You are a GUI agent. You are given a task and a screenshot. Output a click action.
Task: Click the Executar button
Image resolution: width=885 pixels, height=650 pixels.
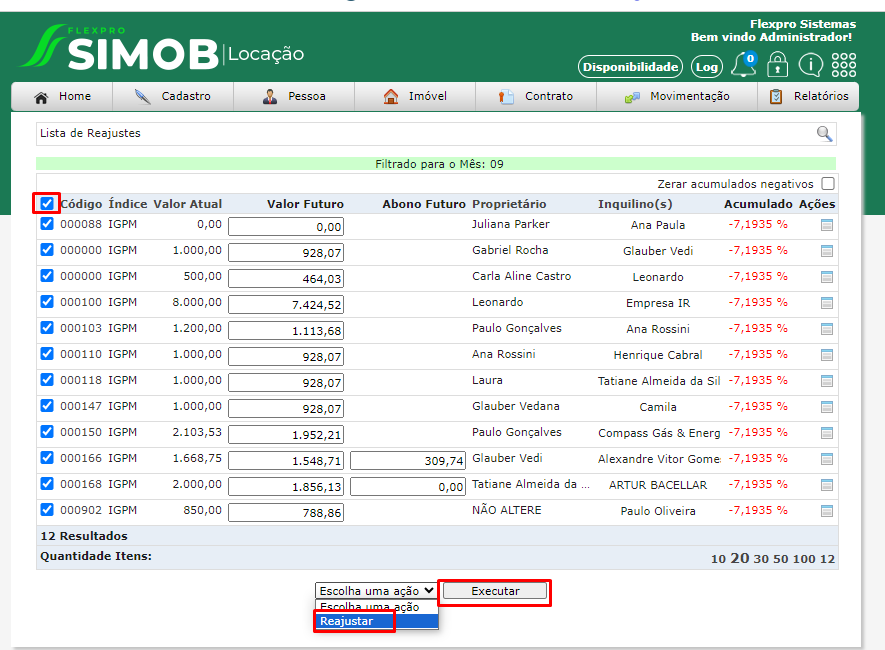(x=495, y=591)
